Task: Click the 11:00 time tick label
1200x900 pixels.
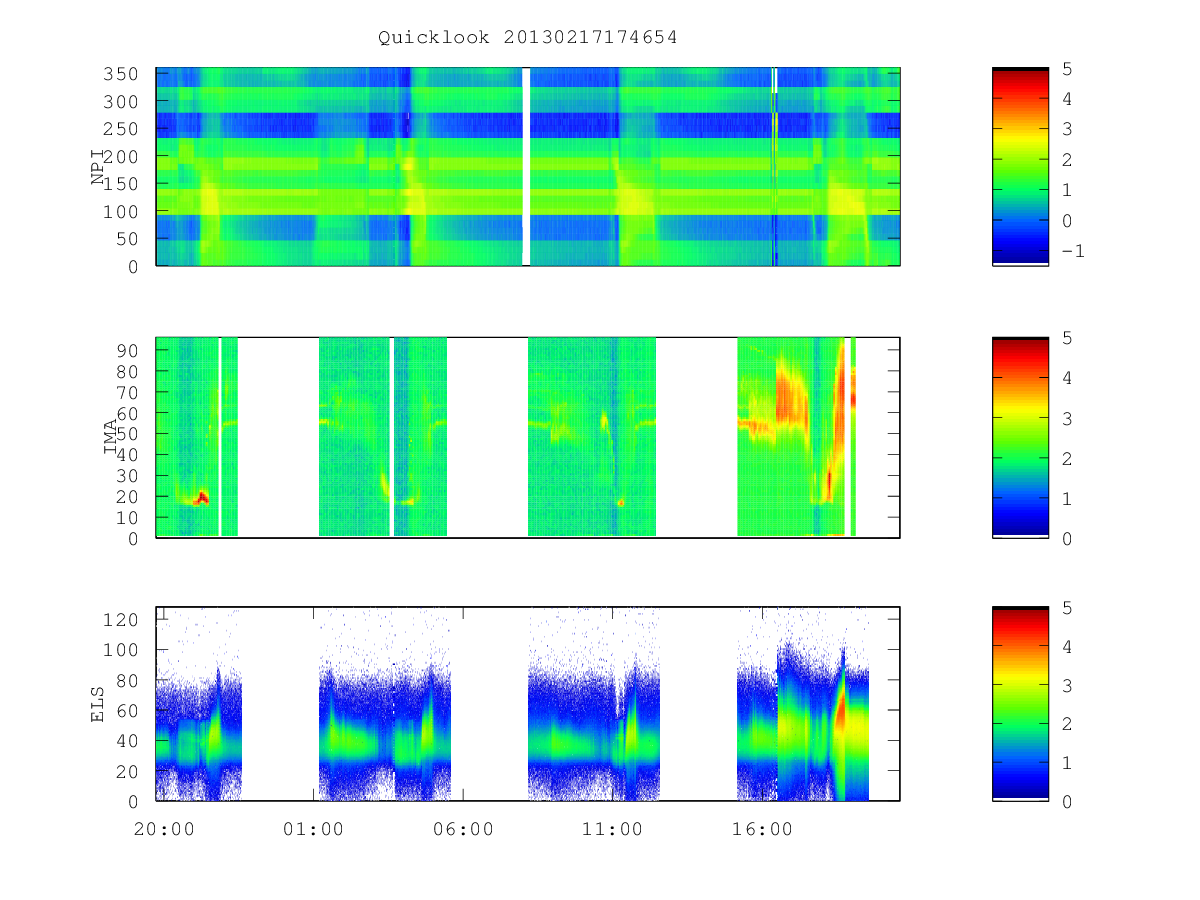Action: [x=612, y=829]
